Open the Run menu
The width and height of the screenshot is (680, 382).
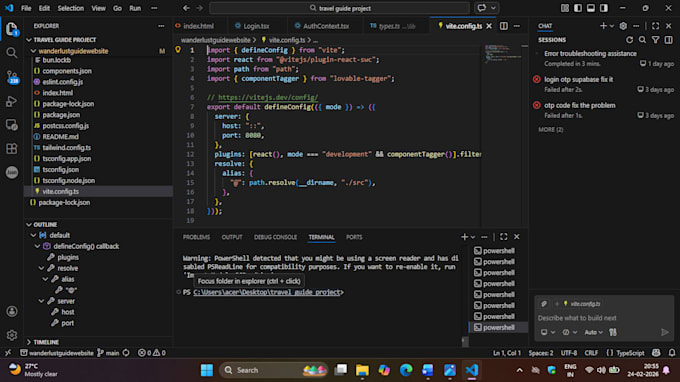click(x=135, y=8)
